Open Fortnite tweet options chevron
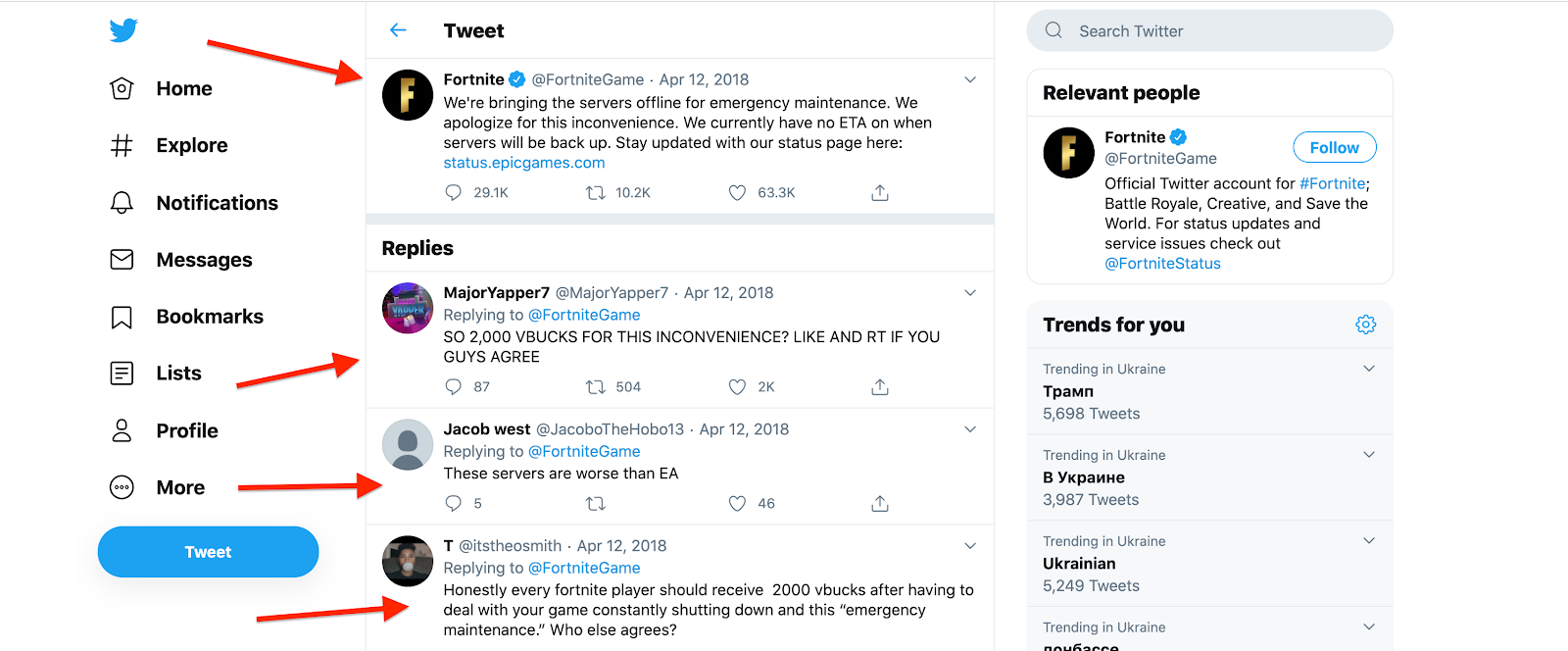Image resolution: width=1568 pixels, height=651 pixels. tap(970, 79)
